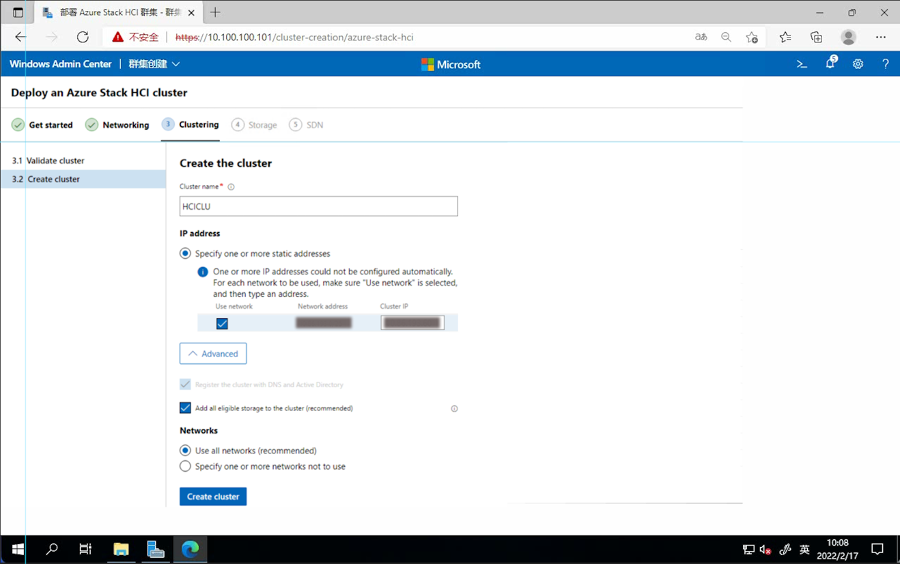902x564 pixels.
Task: Click the Microsoft logo
Action: (450, 64)
